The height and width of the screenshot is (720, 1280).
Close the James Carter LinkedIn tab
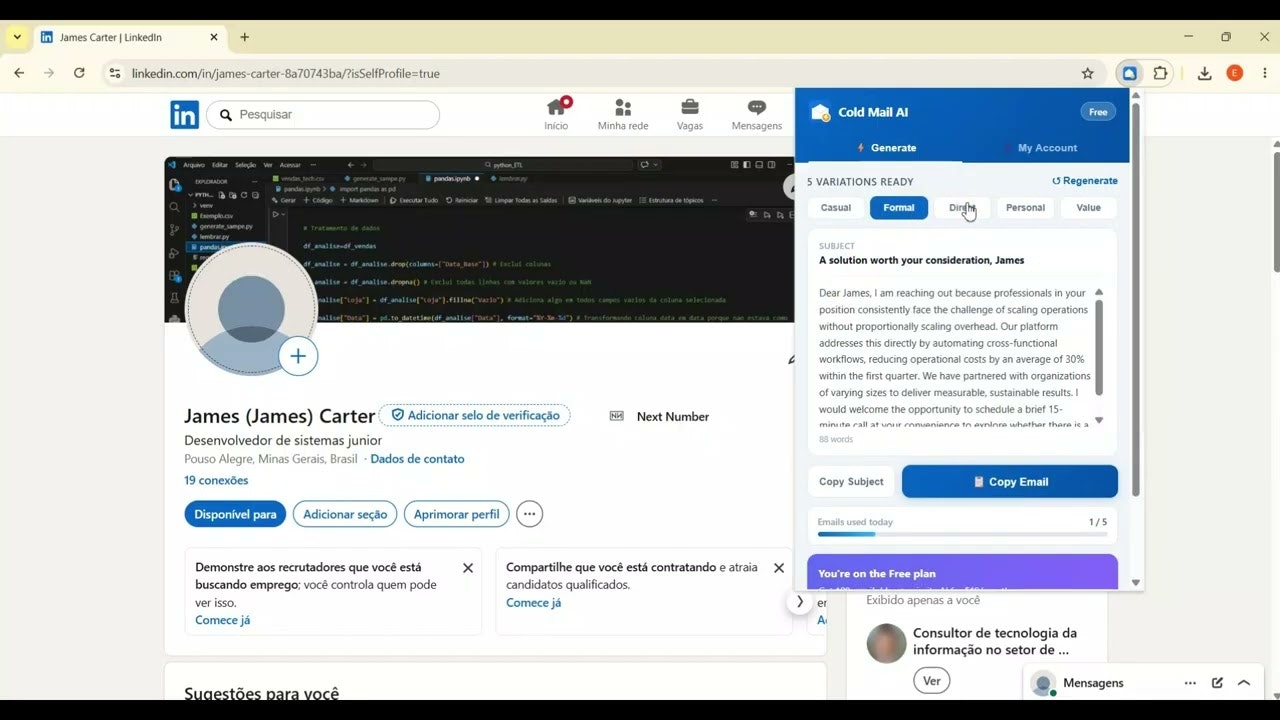click(x=214, y=37)
